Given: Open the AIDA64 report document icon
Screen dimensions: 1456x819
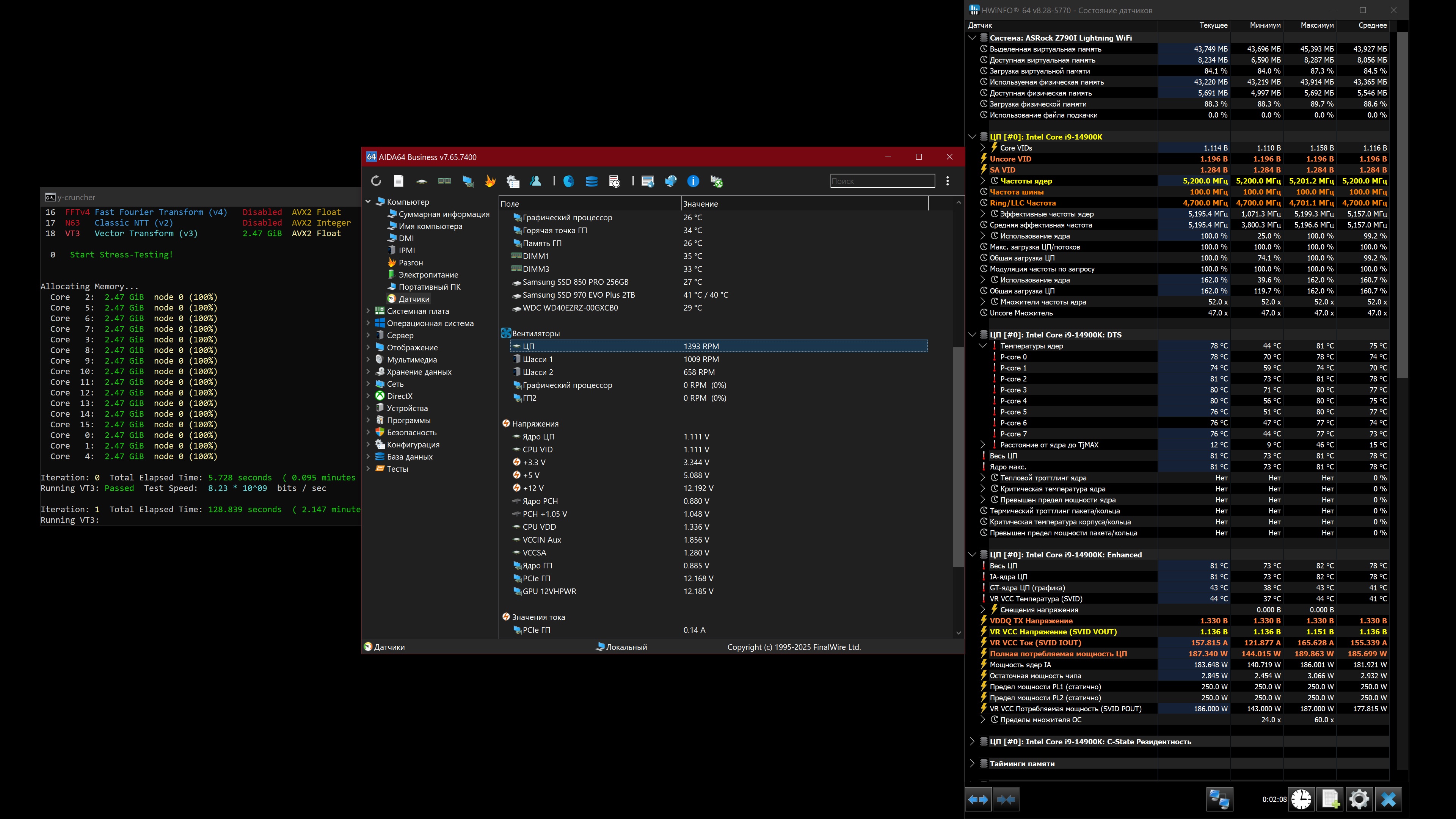Looking at the screenshot, I should (x=399, y=181).
